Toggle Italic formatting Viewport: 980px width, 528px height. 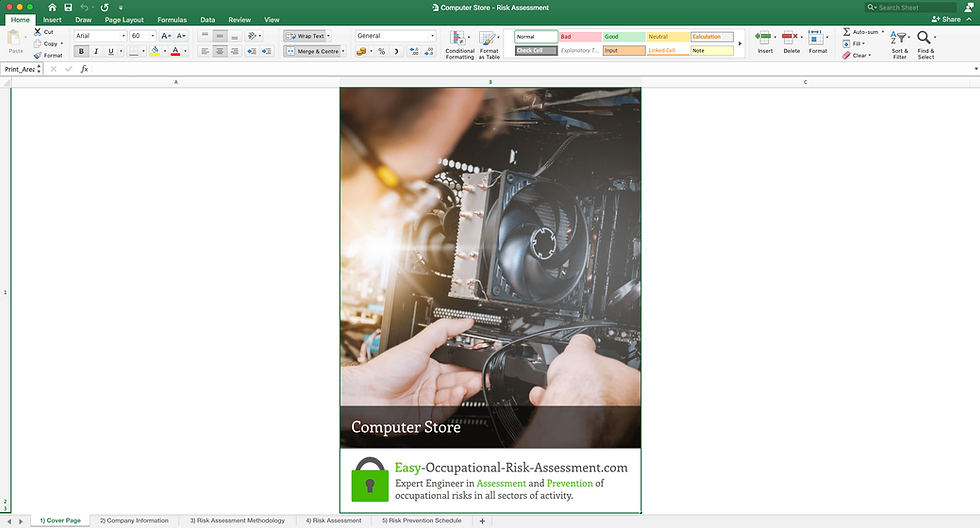click(x=96, y=51)
